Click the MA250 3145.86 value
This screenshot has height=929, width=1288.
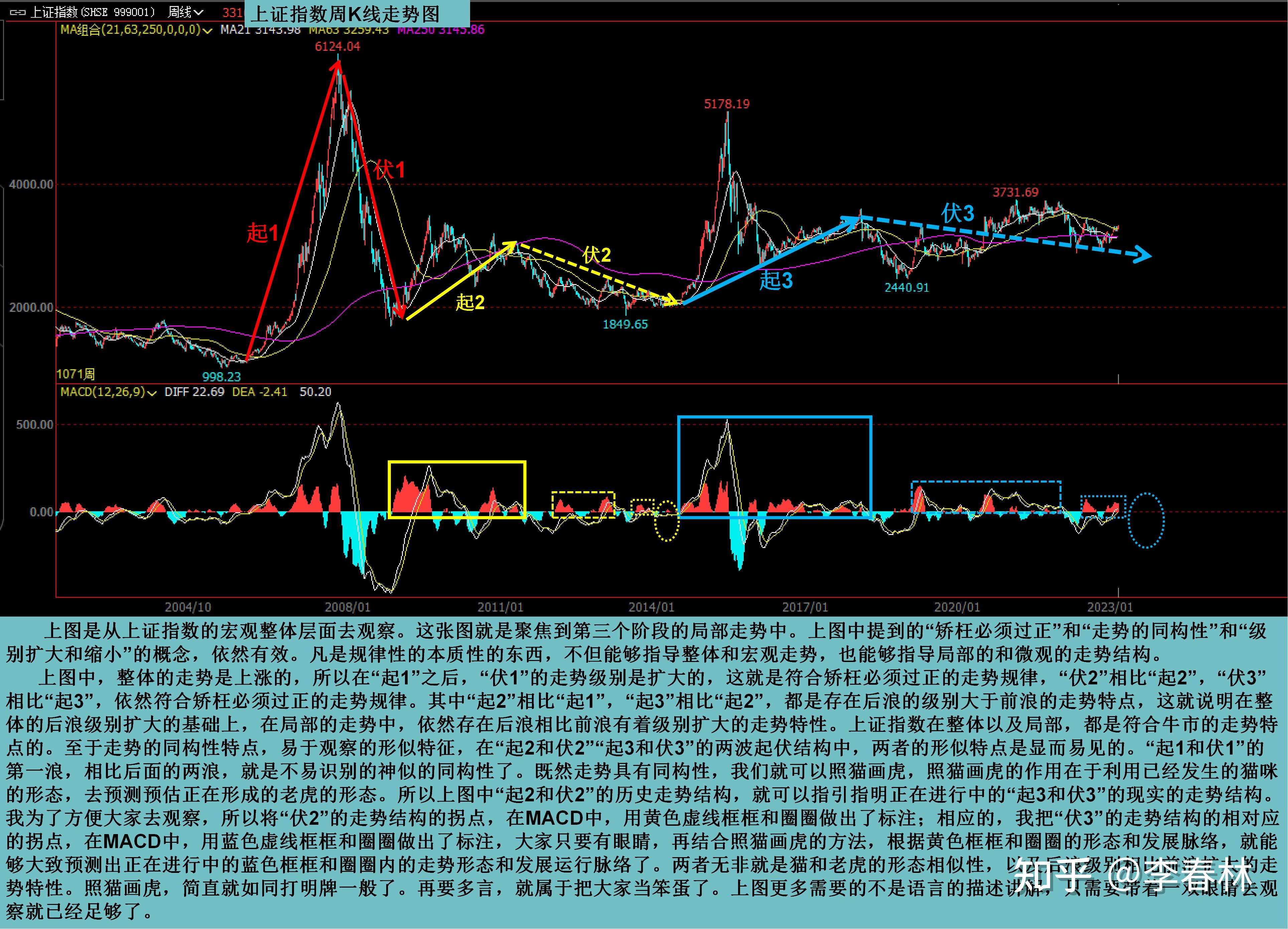[x=441, y=29]
